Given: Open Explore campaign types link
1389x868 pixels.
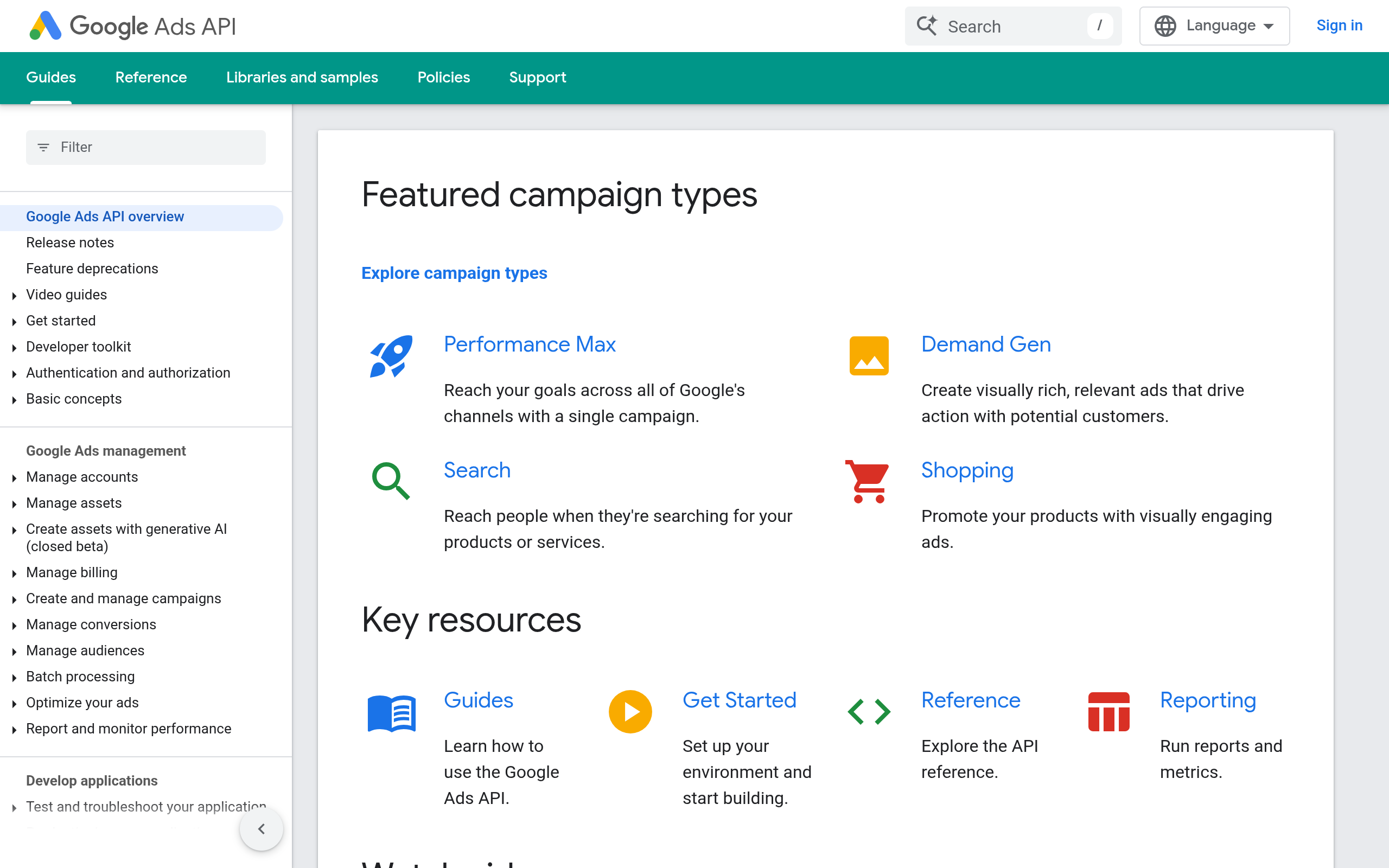Looking at the screenshot, I should pyautogui.click(x=454, y=273).
